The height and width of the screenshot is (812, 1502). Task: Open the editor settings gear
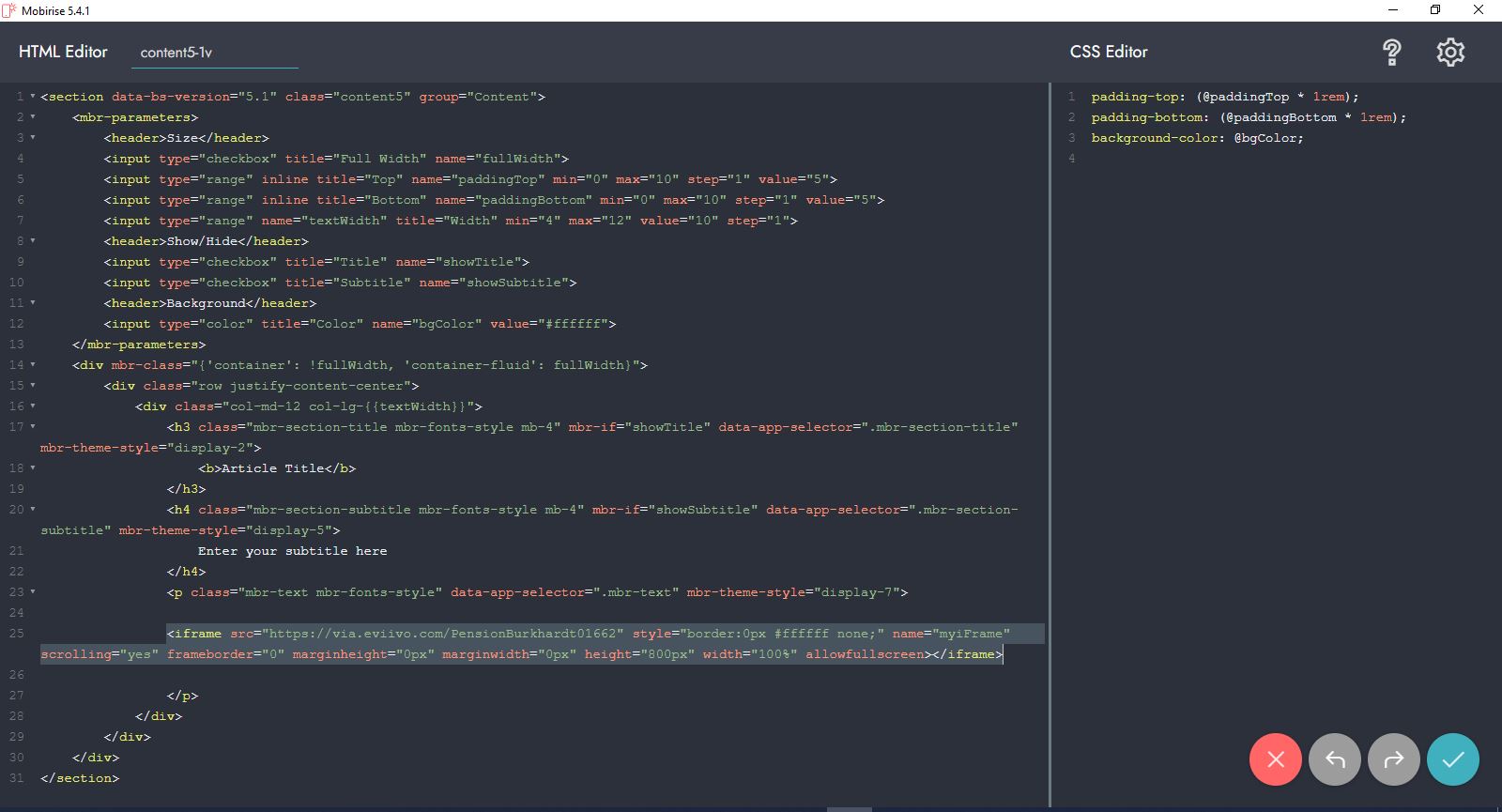pyautogui.click(x=1450, y=53)
